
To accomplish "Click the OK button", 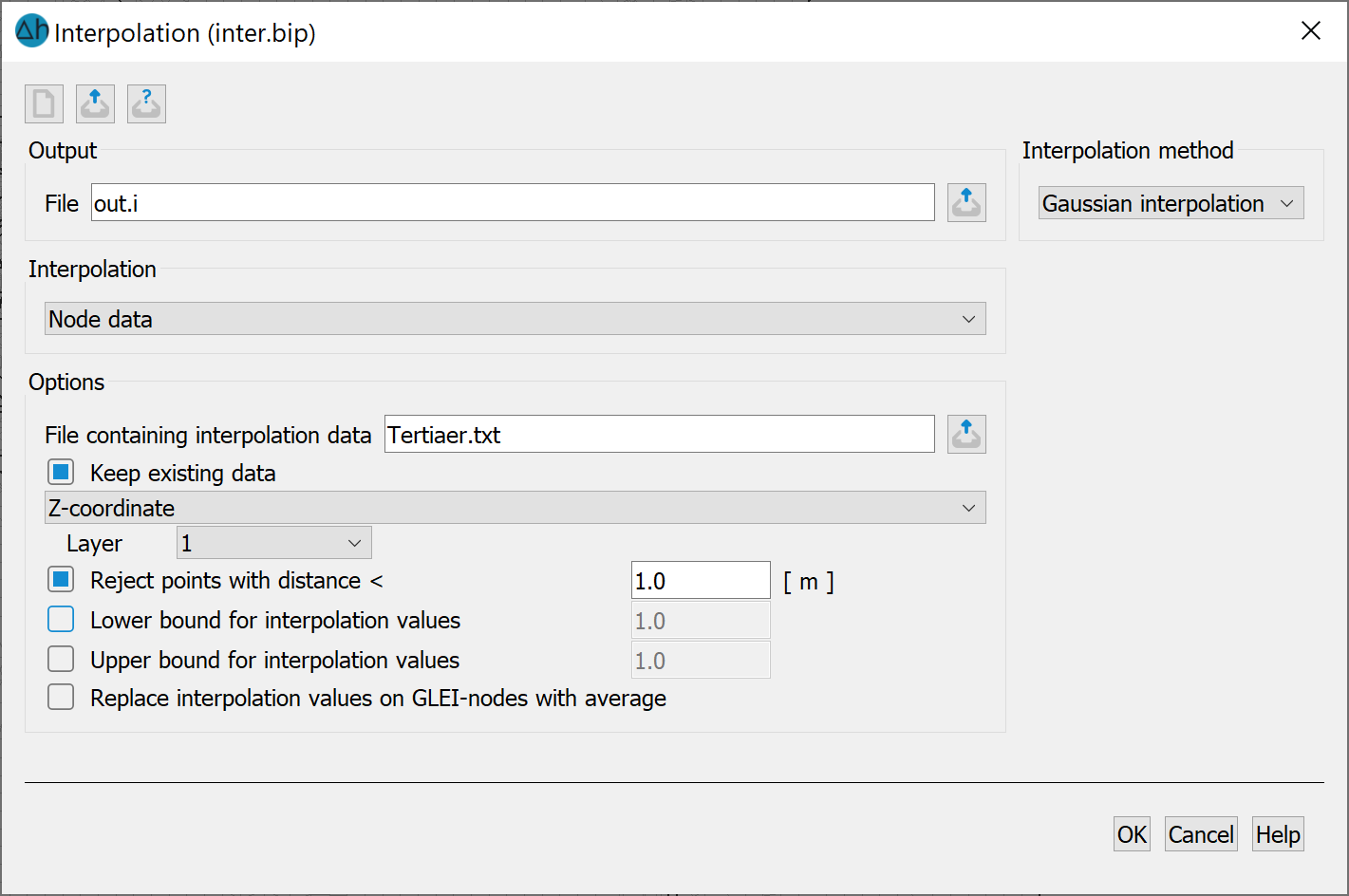I will click(x=1132, y=834).
